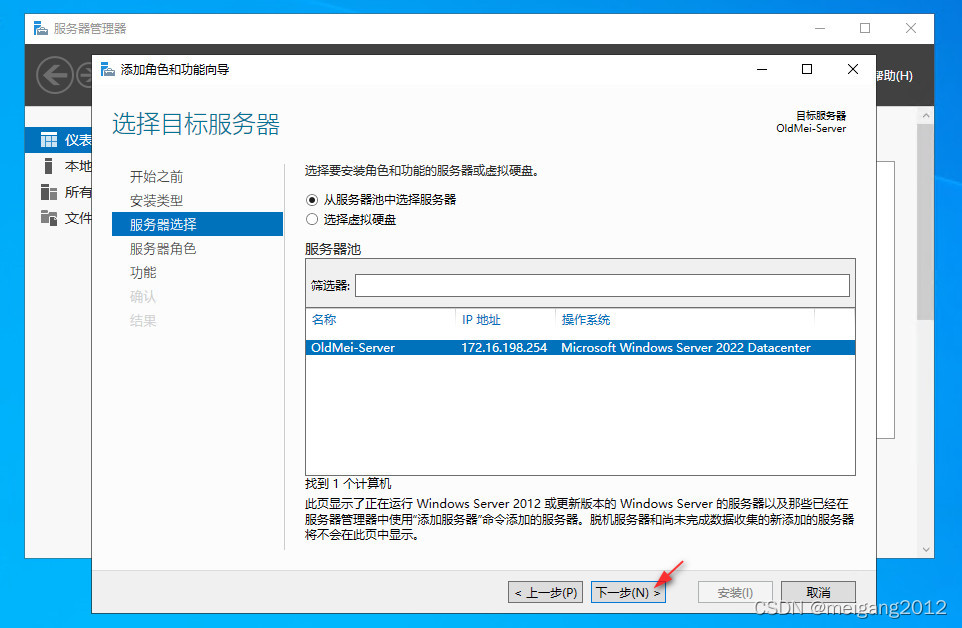The image size is (962, 628).
Task: Click the 取消 button
Action: pyautogui.click(x=818, y=592)
